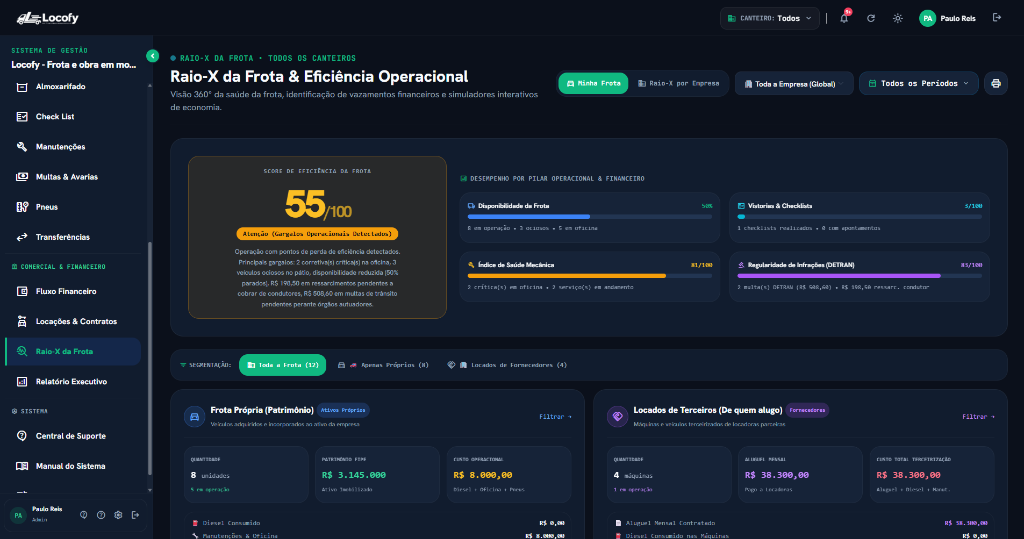The width and height of the screenshot is (1024, 539).
Task: Open Todos os Períodos dropdown
Action: [918, 84]
